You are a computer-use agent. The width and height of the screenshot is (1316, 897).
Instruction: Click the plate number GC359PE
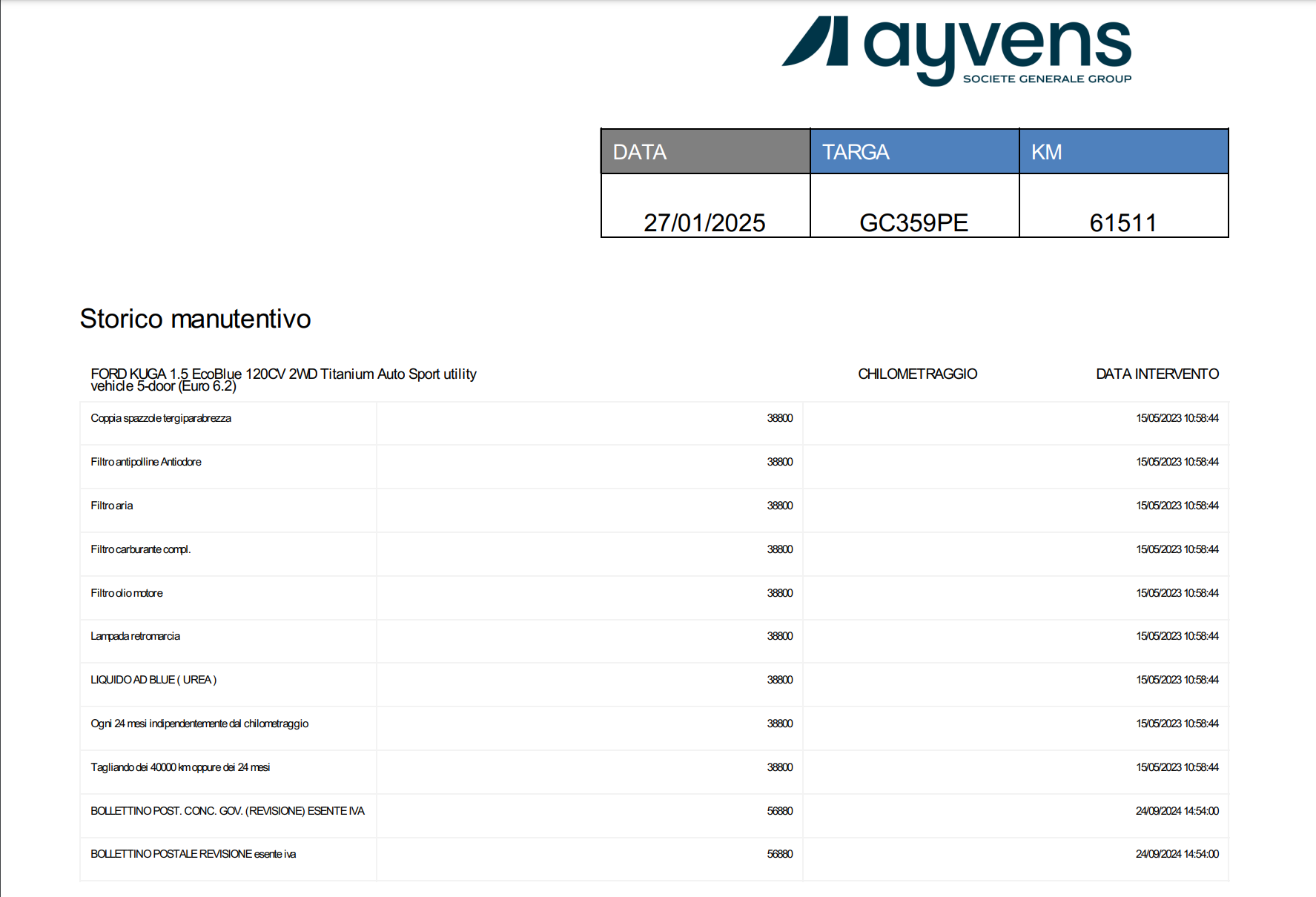(913, 222)
